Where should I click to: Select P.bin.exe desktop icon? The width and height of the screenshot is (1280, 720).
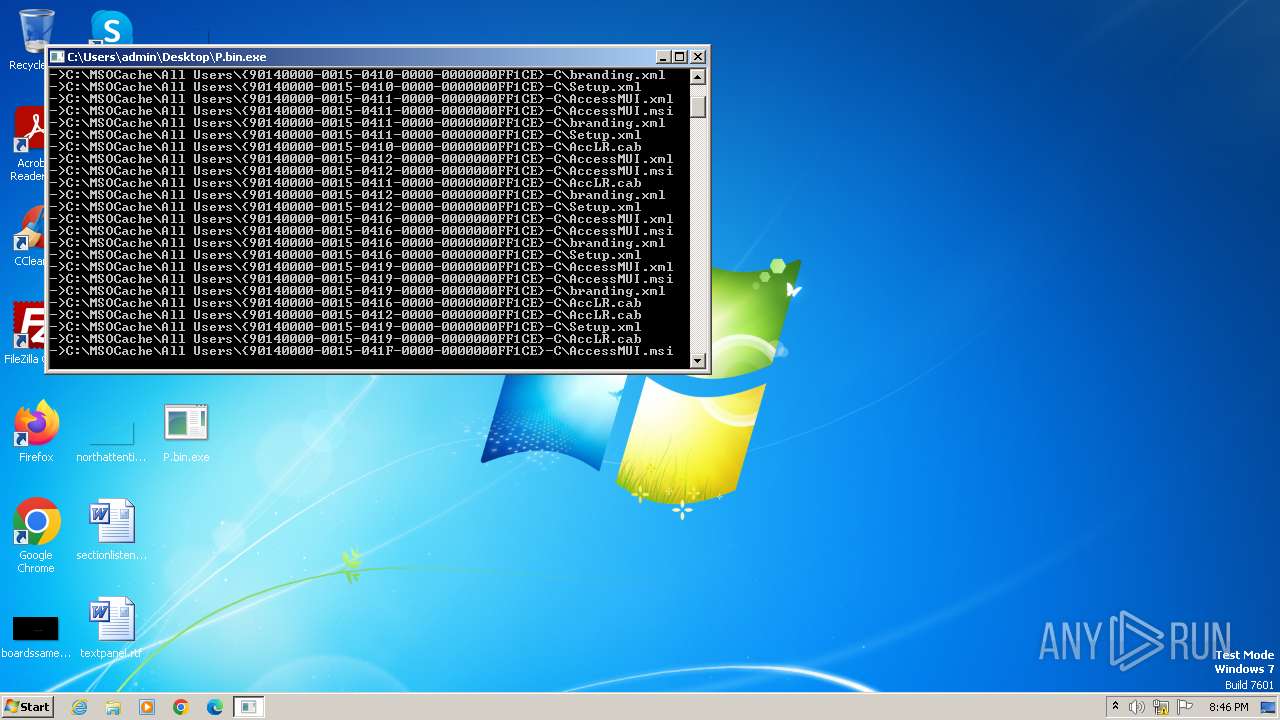(186, 431)
